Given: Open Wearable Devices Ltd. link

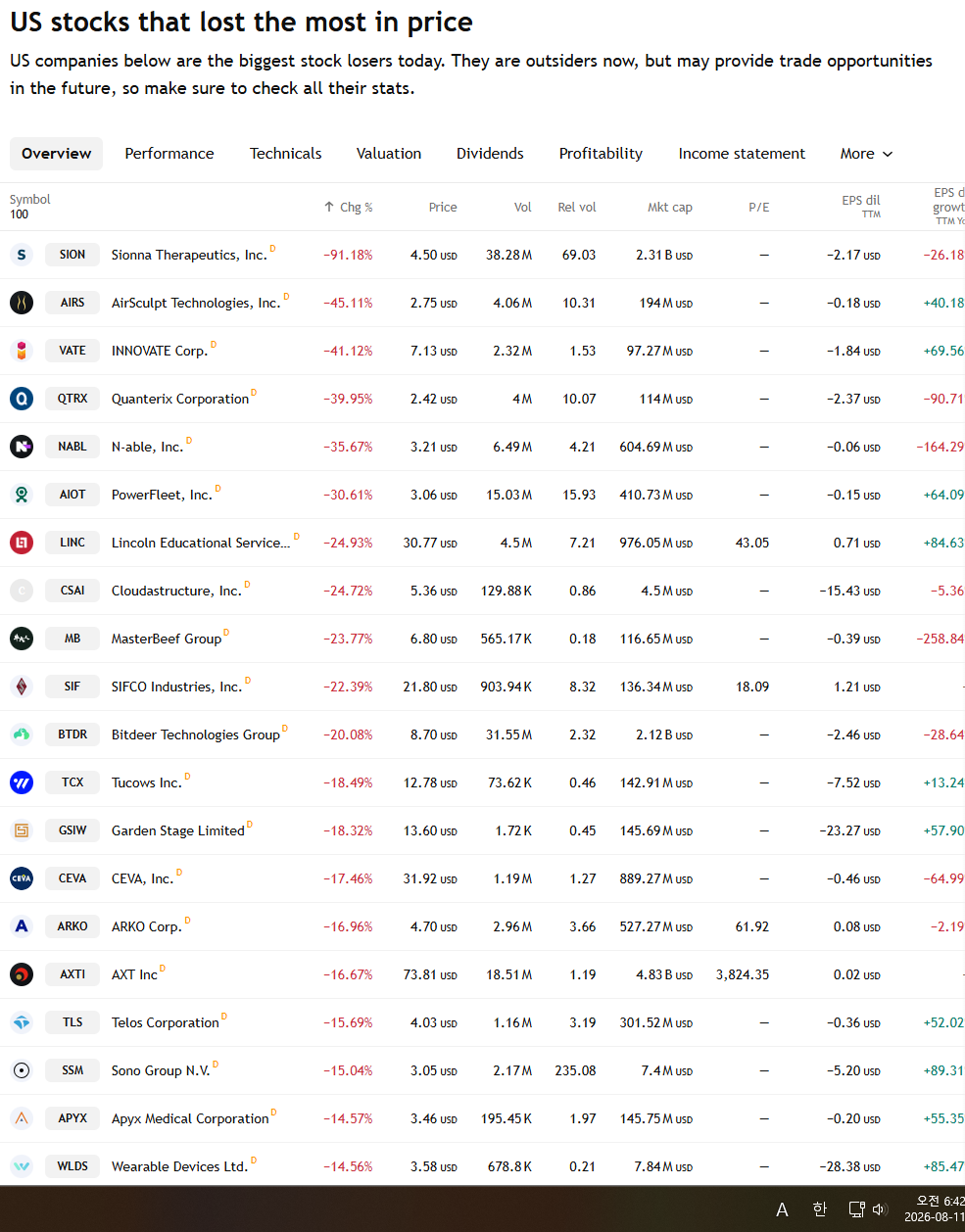Looking at the screenshot, I should (x=179, y=1166).
